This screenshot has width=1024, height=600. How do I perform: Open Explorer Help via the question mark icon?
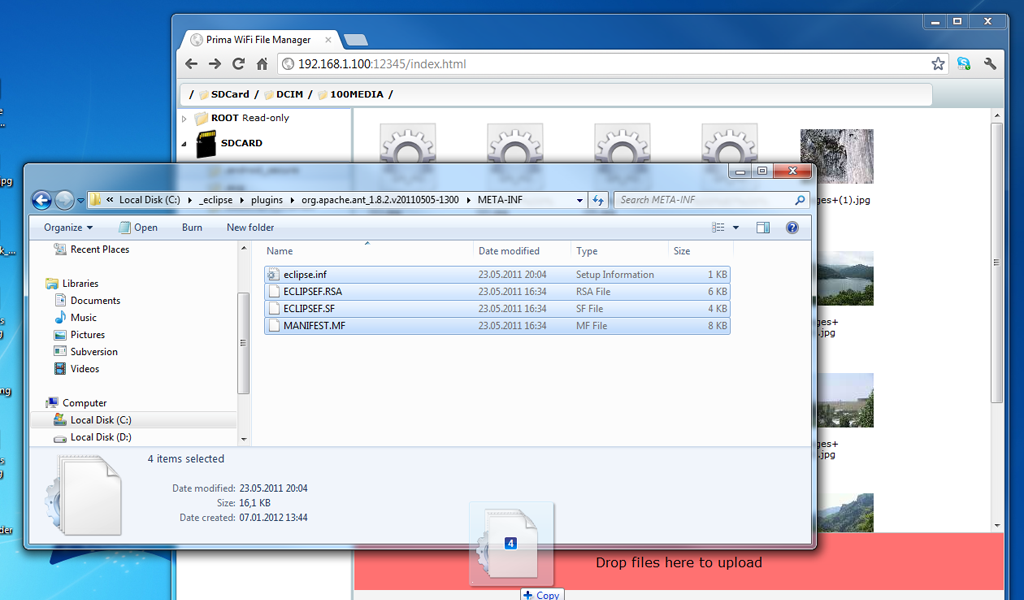(x=792, y=227)
